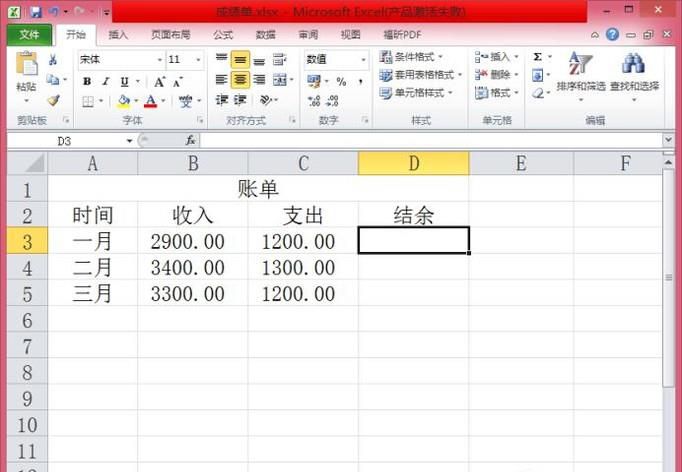682x472 pixels.
Task: Switch to the Formulas (公式) tab
Action: click(223, 34)
